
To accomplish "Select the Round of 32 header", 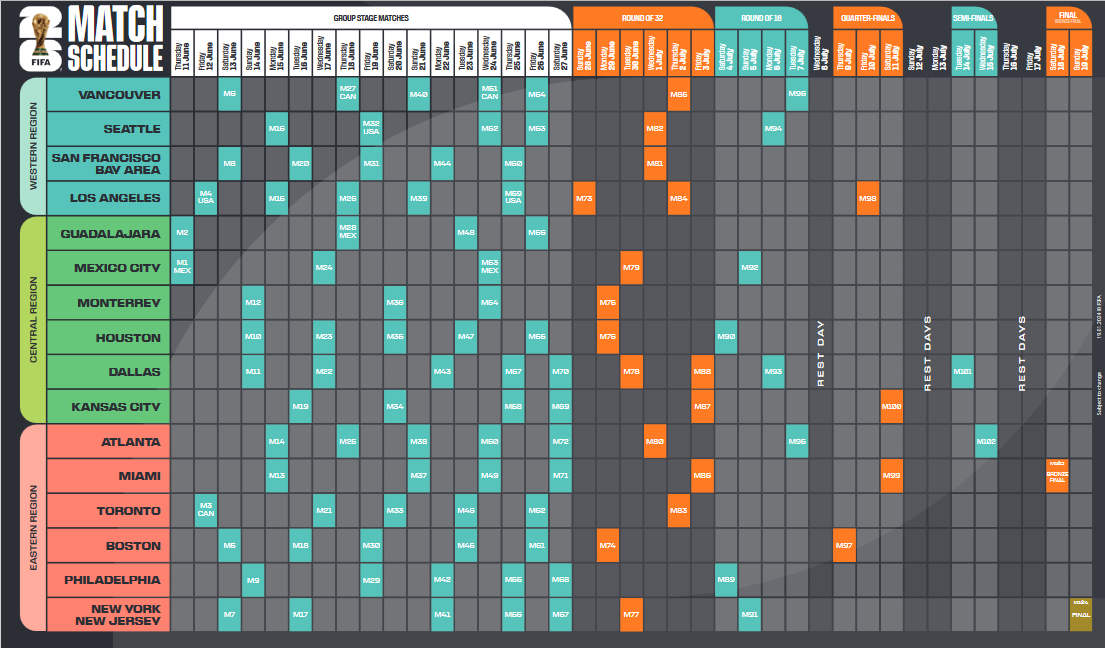I will (x=640, y=18).
